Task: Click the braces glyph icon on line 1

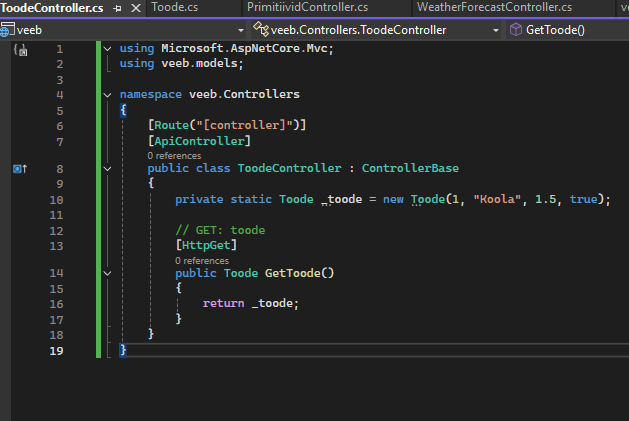Action: [x=20, y=49]
